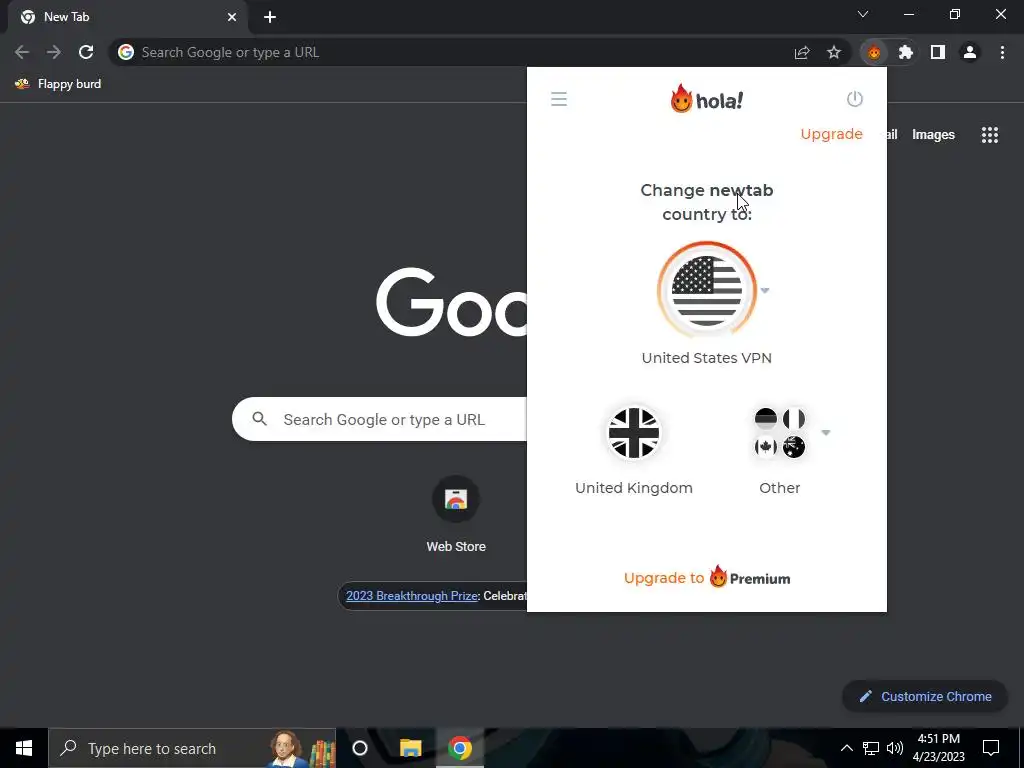The width and height of the screenshot is (1024, 768).
Task: Reload the current page
Action: tap(86, 52)
